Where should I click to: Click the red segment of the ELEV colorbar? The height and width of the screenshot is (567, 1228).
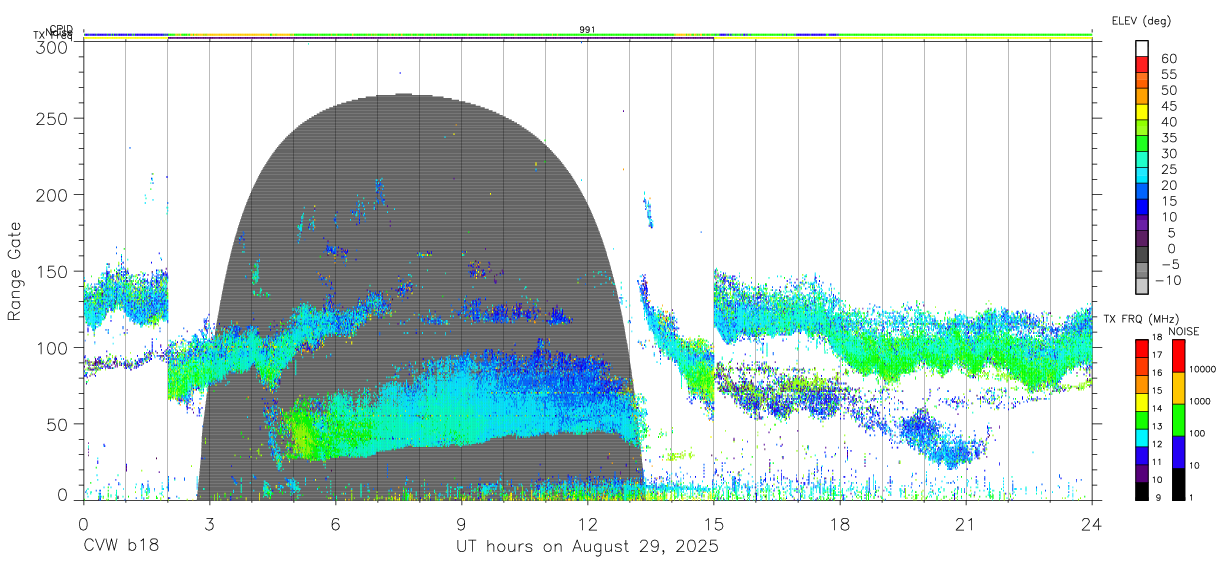pyautogui.click(x=1142, y=63)
